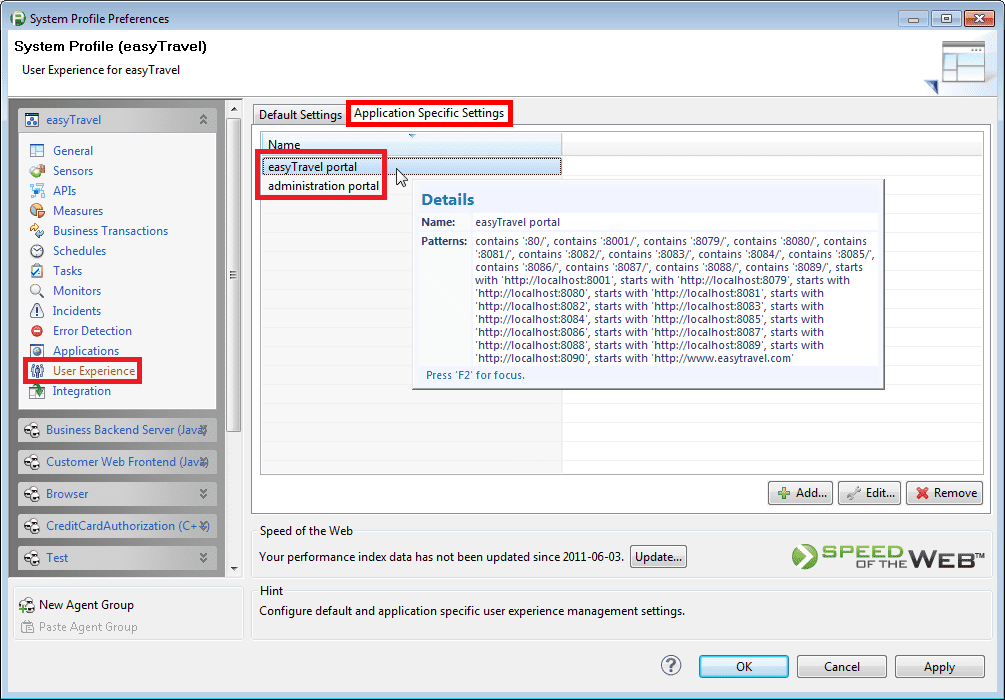Update the performance index data
1005x700 pixels.
tap(658, 556)
